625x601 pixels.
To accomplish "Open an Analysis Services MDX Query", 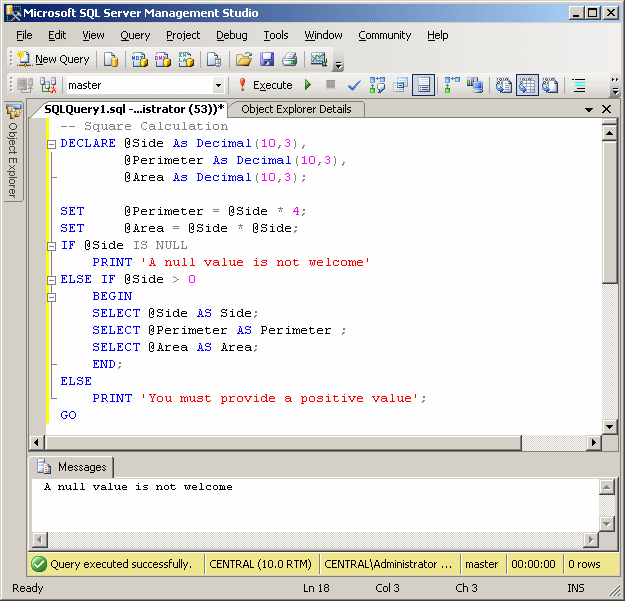I will click(x=140, y=59).
